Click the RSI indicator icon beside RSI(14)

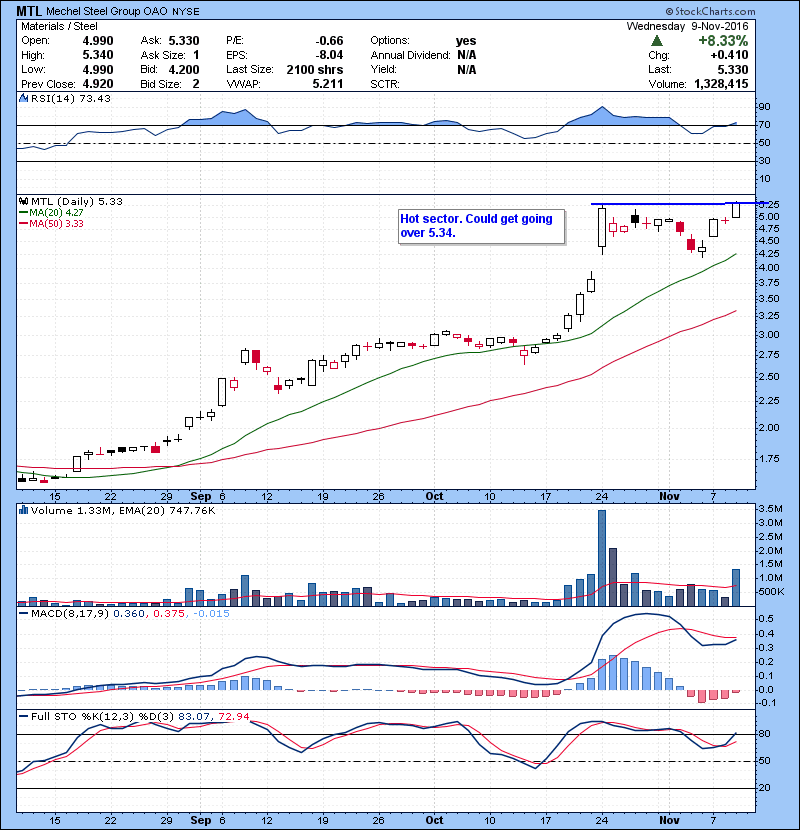(23, 98)
